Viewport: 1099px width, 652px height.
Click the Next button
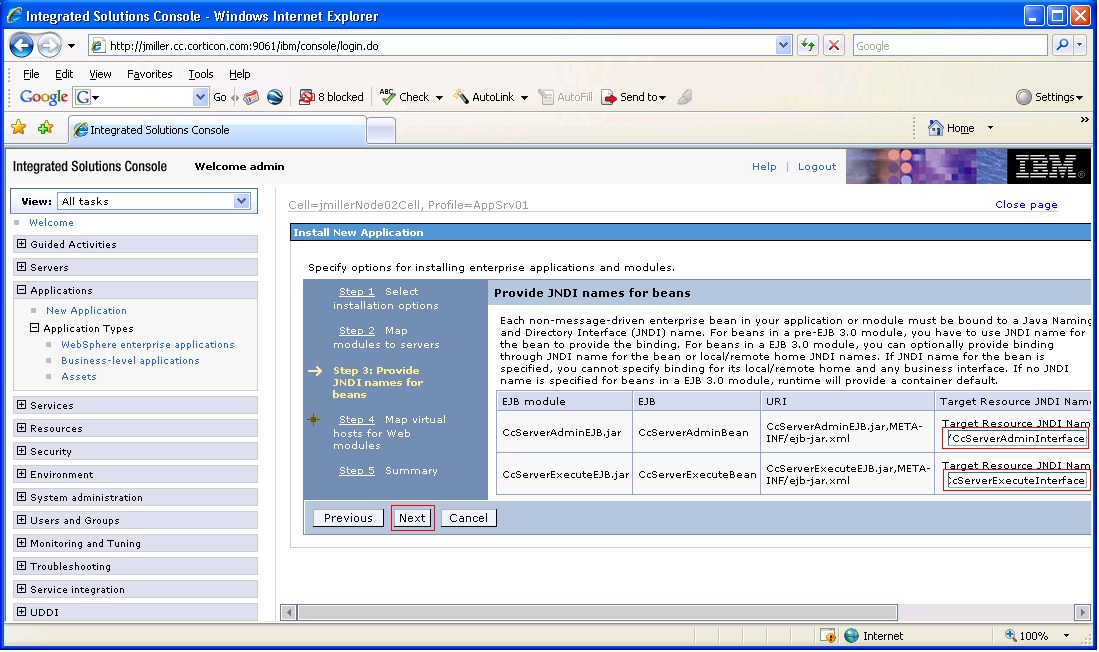tap(412, 518)
